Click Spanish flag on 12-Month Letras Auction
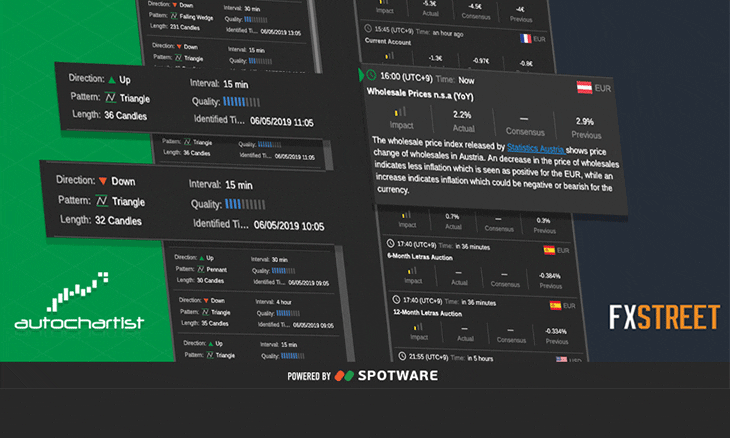The width and height of the screenshot is (730, 438). [x=555, y=305]
